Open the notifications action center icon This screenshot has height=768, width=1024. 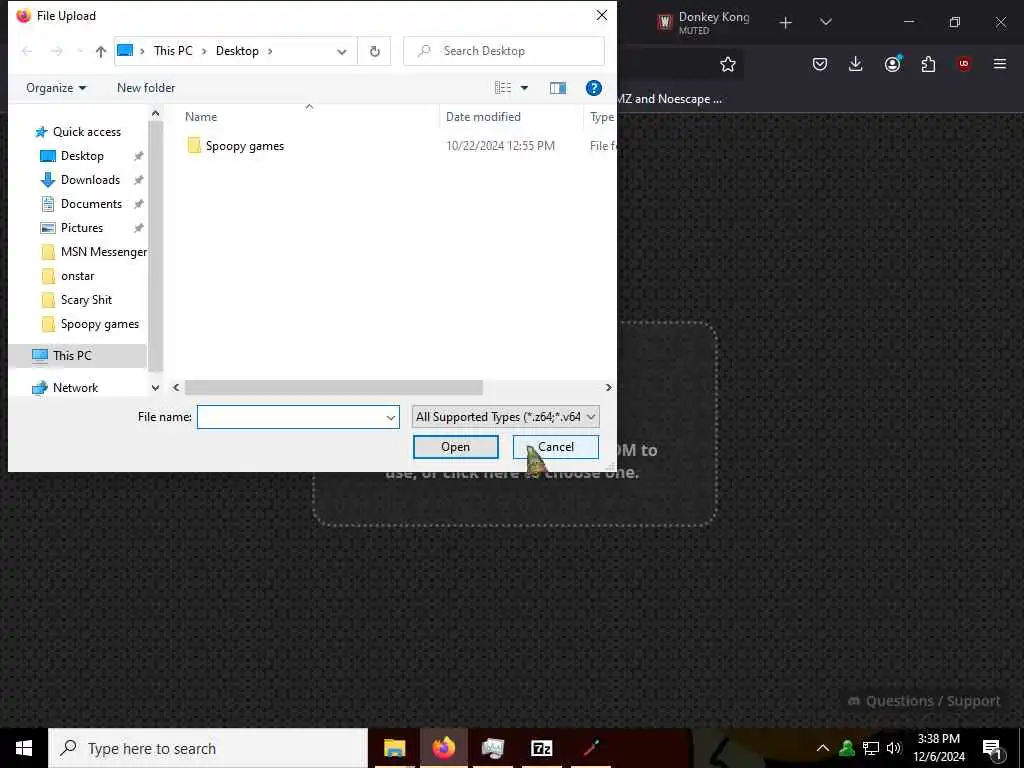tap(992, 748)
